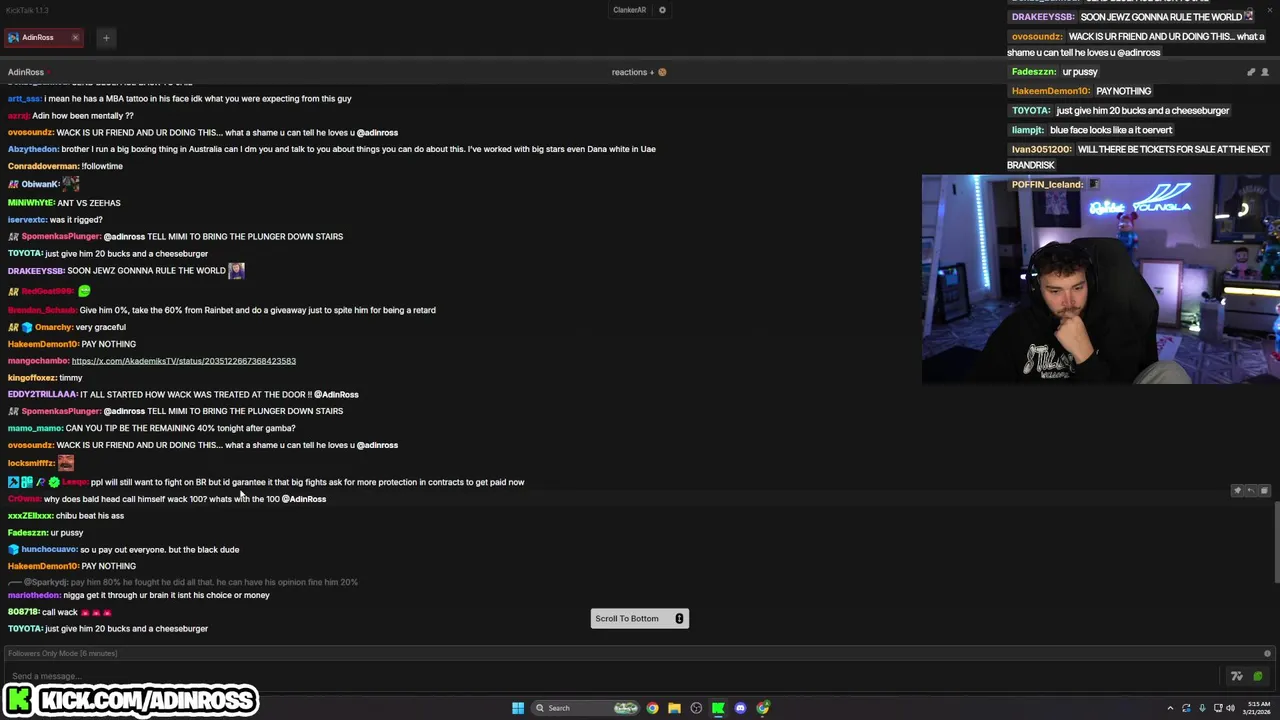Click username MINIWhYtE
This screenshot has width=1280, height=720.
pos(30,203)
